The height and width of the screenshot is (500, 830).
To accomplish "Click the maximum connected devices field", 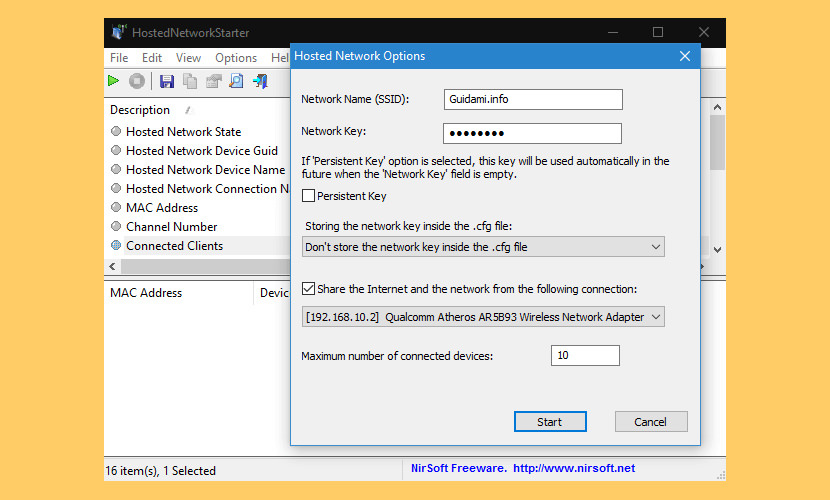I will click(585, 355).
